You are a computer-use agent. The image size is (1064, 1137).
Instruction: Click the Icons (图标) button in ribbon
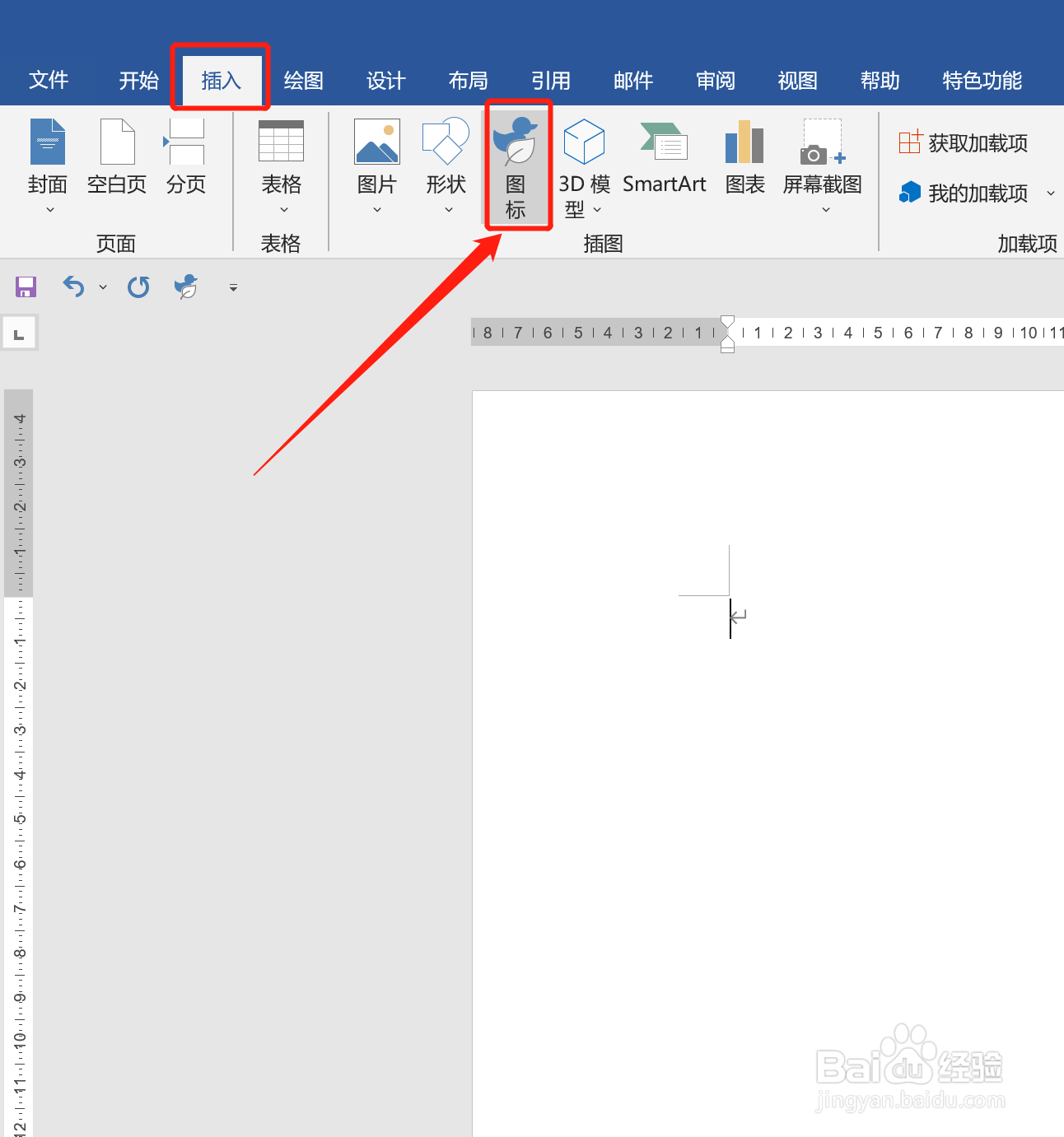click(x=516, y=167)
